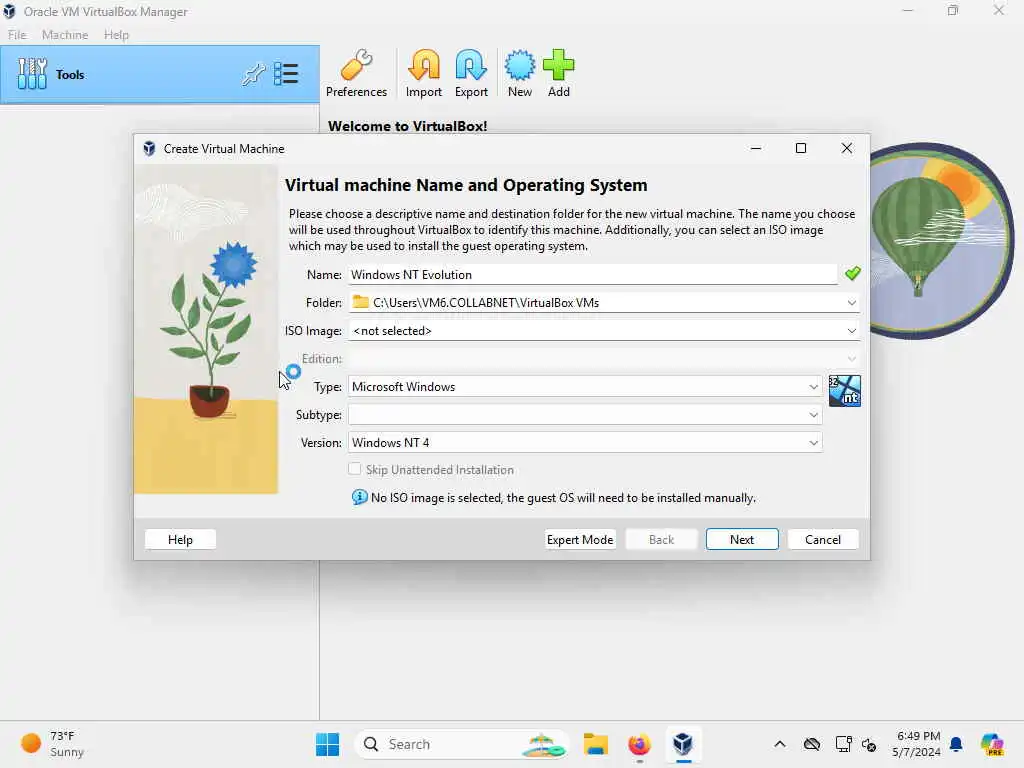The image size is (1024, 768).
Task: Open the Type dropdown showing Microsoft Windows
Action: [x=585, y=387]
